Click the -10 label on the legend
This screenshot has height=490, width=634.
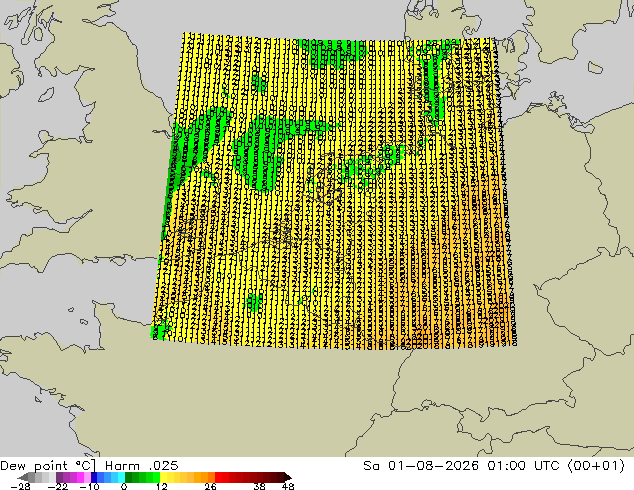click(90, 486)
